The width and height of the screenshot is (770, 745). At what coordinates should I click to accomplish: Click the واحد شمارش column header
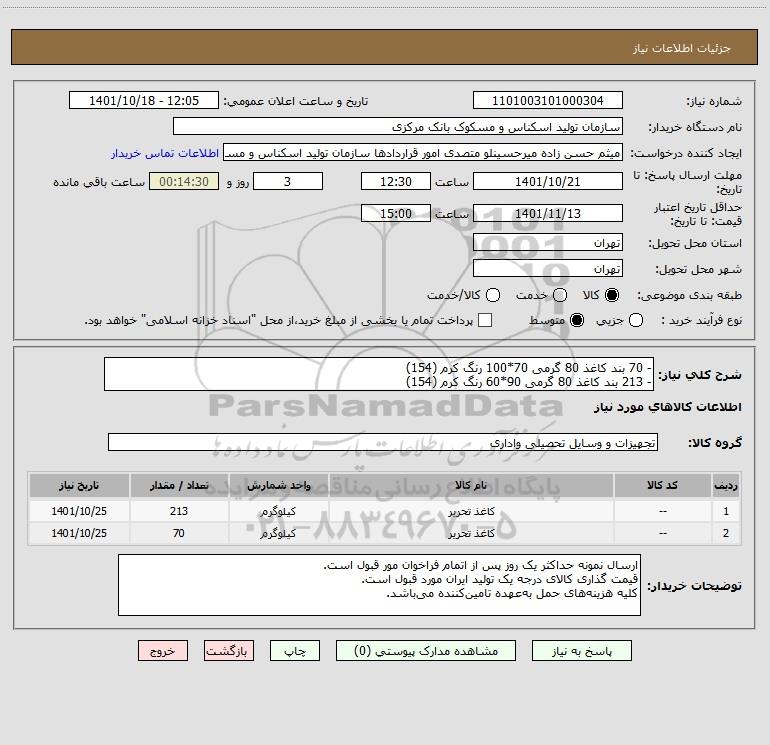pyautogui.click(x=278, y=486)
